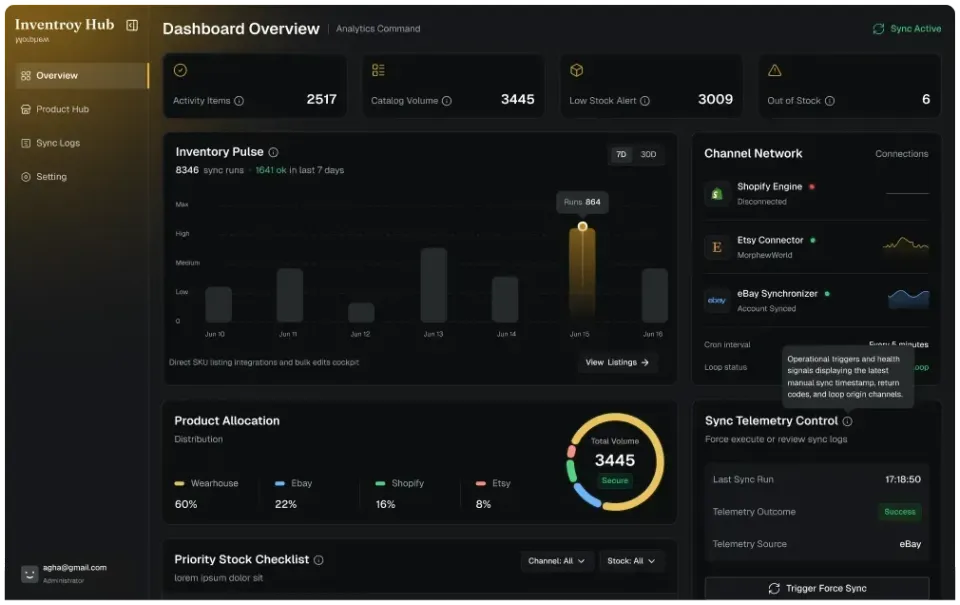Click the 8346 sync runs count
Viewport: 960px width, 605px height.
[x=209, y=170]
